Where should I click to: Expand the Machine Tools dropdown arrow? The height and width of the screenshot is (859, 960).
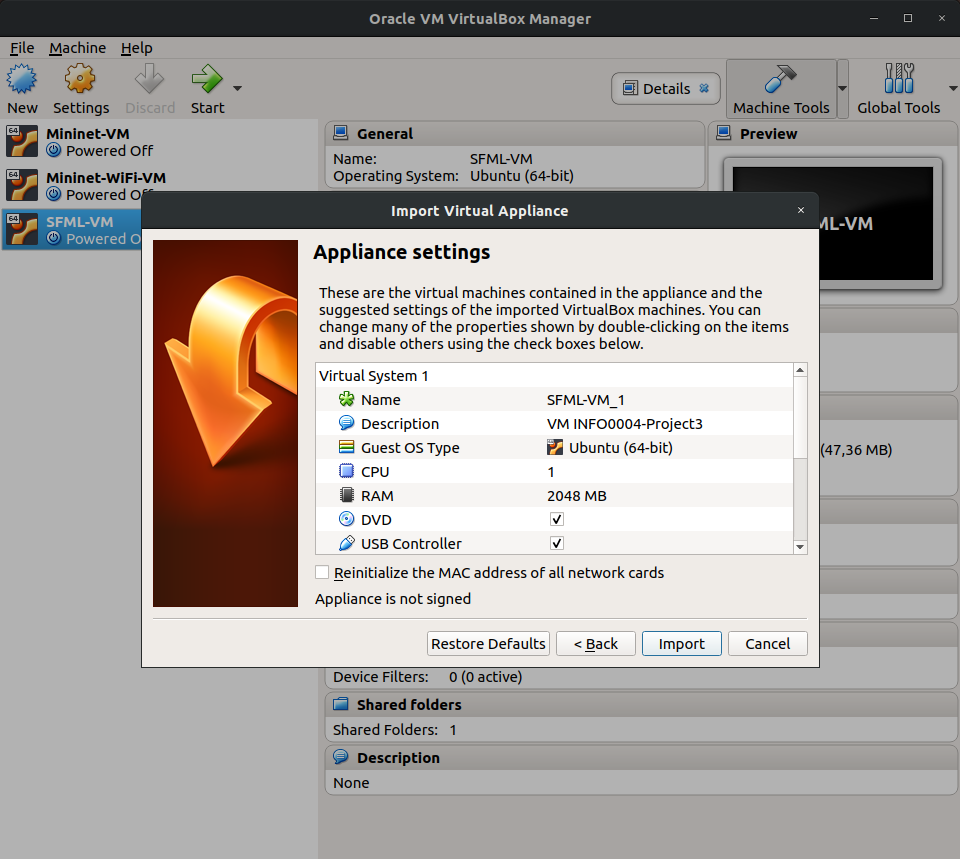click(x=842, y=88)
